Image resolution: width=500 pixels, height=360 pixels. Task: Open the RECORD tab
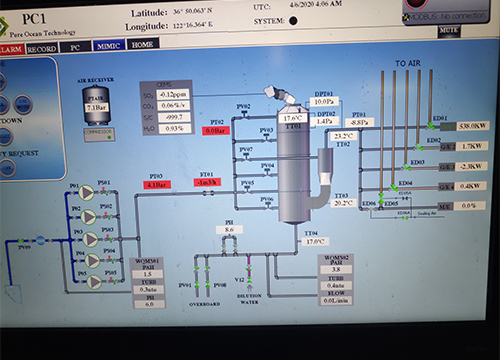click(x=42, y=49)
